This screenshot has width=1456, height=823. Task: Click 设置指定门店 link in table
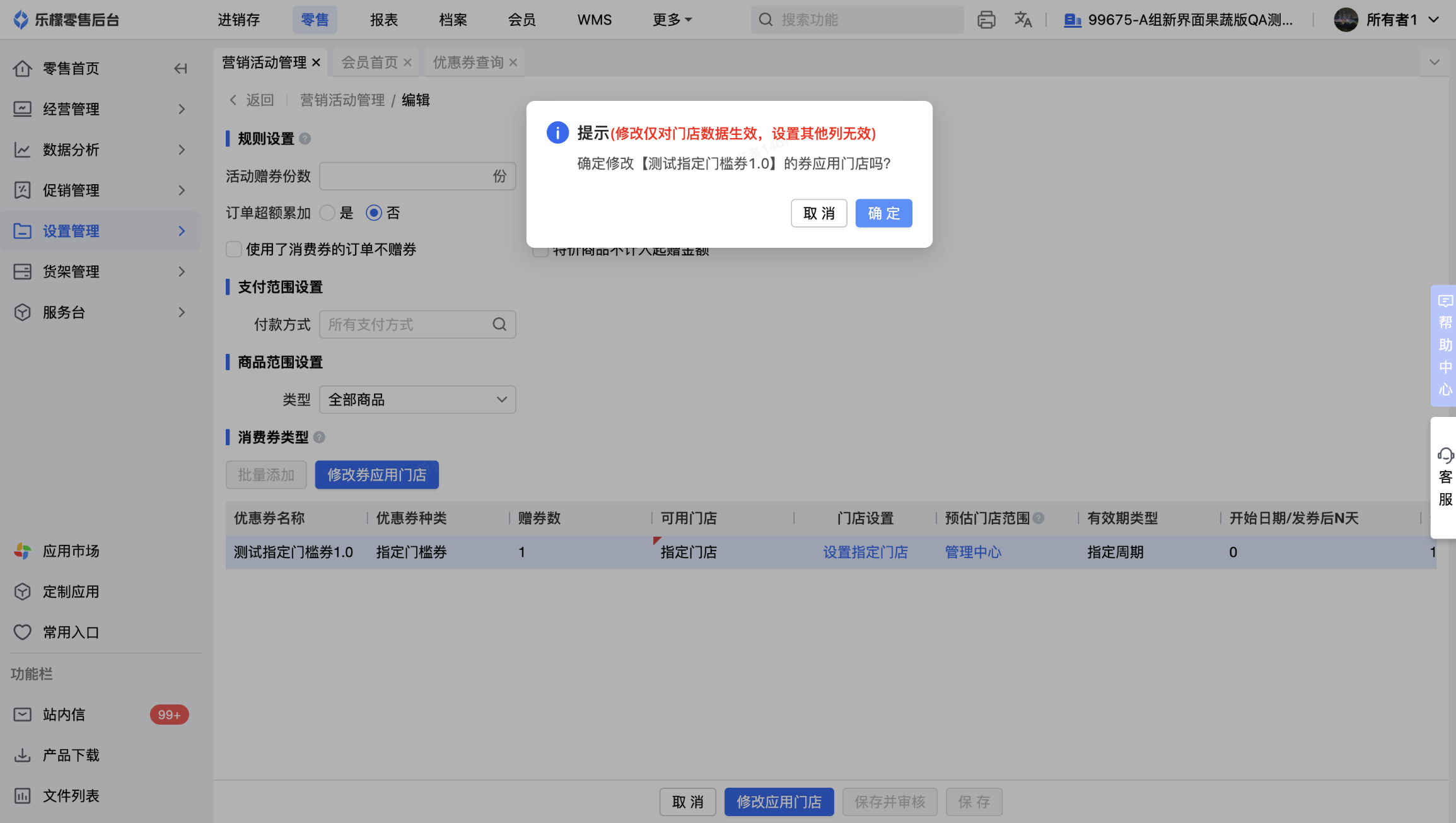[865, 552]
